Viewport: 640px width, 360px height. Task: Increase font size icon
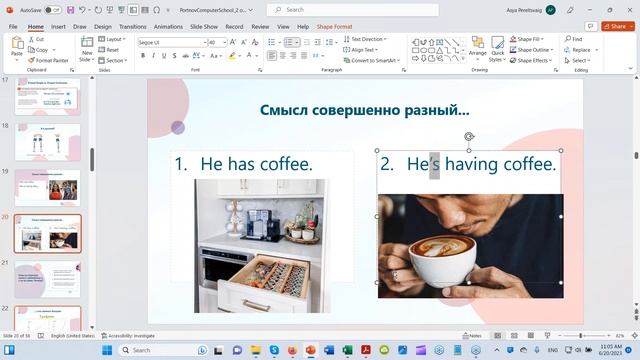point(233,42)
